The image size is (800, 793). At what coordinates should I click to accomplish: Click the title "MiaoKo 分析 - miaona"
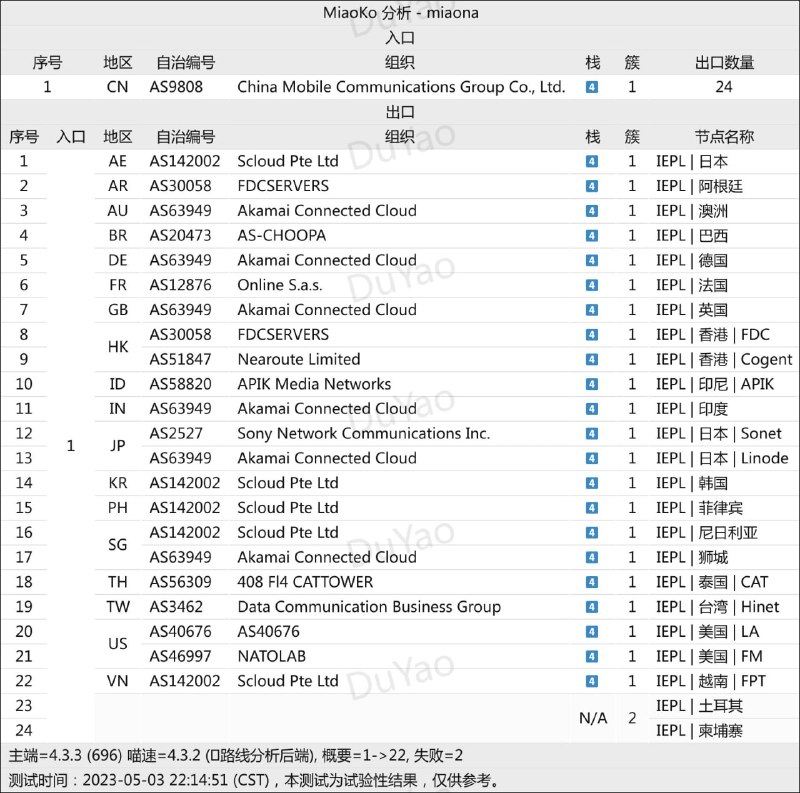click(401, 13)
